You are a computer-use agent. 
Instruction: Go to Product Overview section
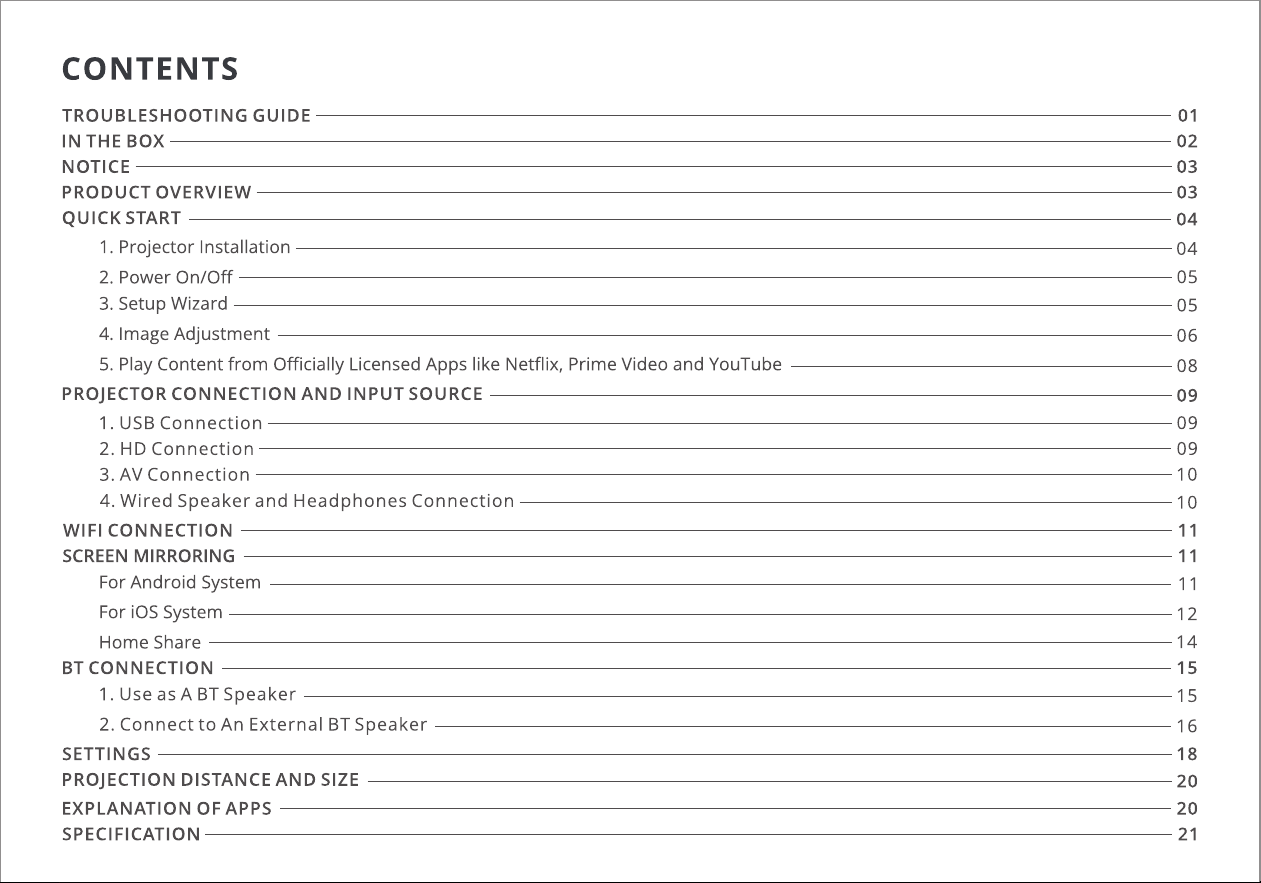coord(157,192)
